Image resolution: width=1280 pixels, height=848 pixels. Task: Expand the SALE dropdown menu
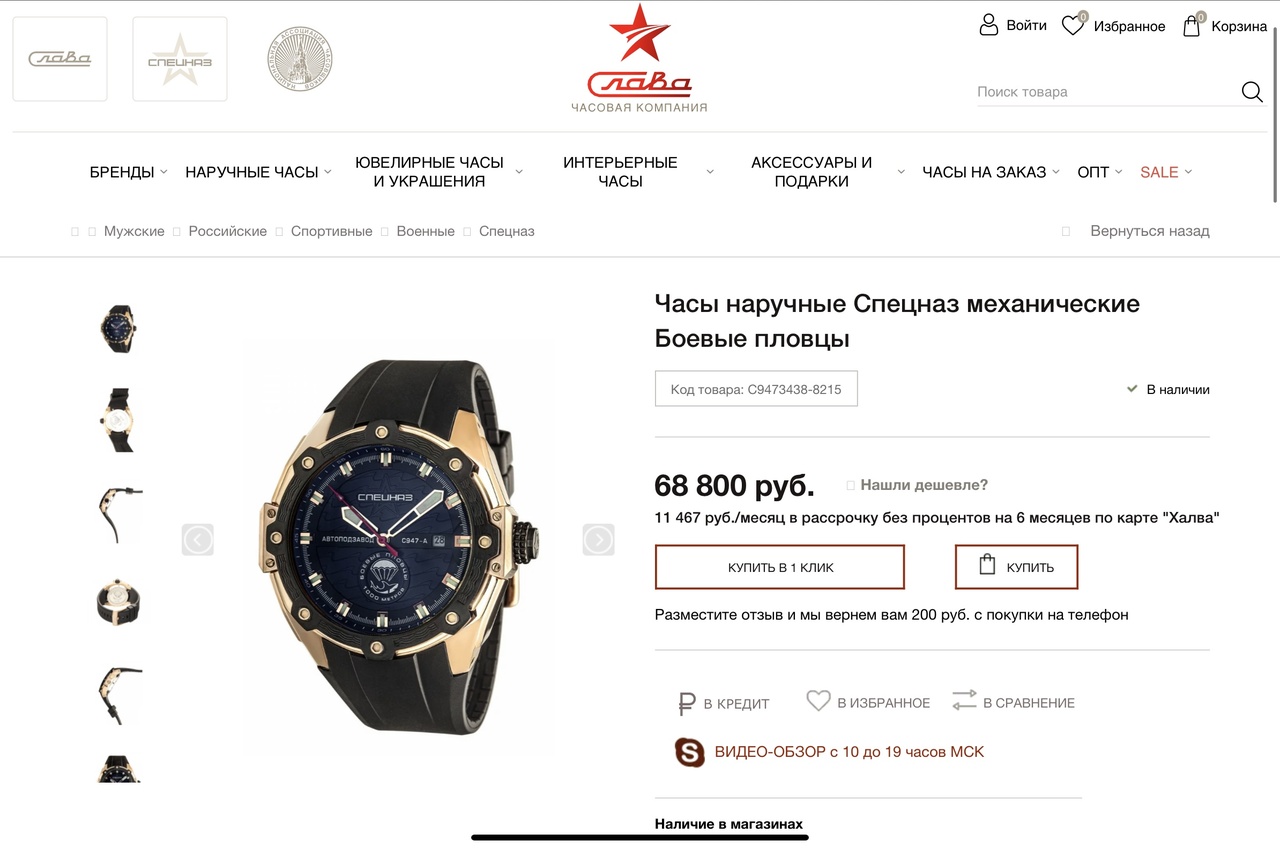click(1166, 172)
